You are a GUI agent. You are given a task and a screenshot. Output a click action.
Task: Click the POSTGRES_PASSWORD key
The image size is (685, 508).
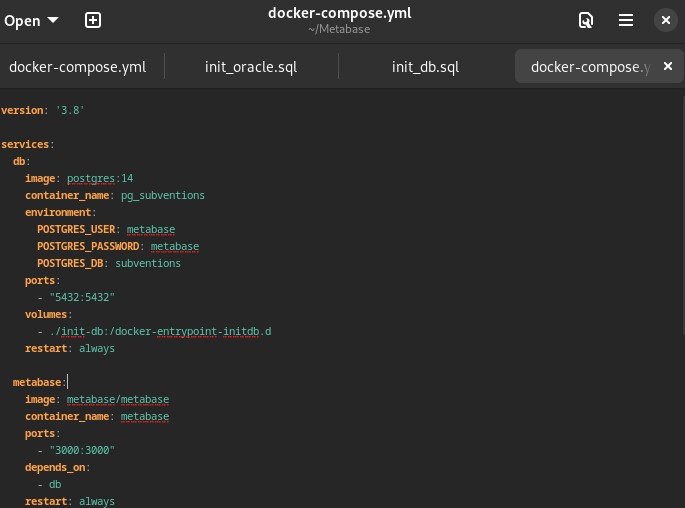(90, 246)
